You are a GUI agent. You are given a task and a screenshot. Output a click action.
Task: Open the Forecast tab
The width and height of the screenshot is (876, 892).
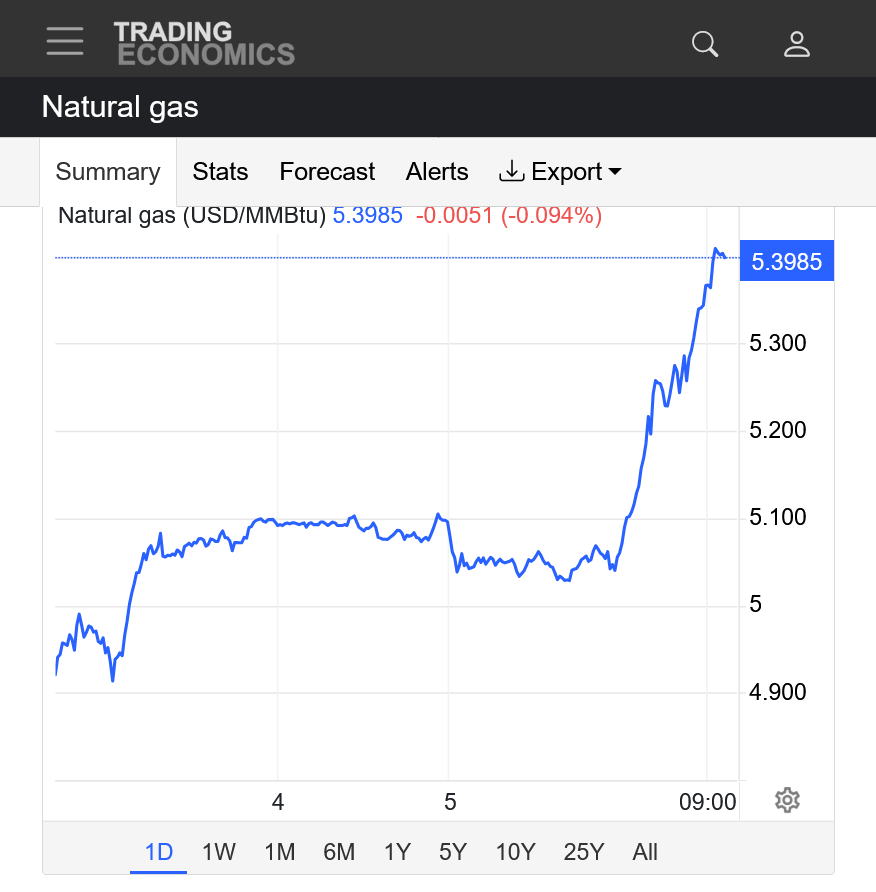pos(327,172)
